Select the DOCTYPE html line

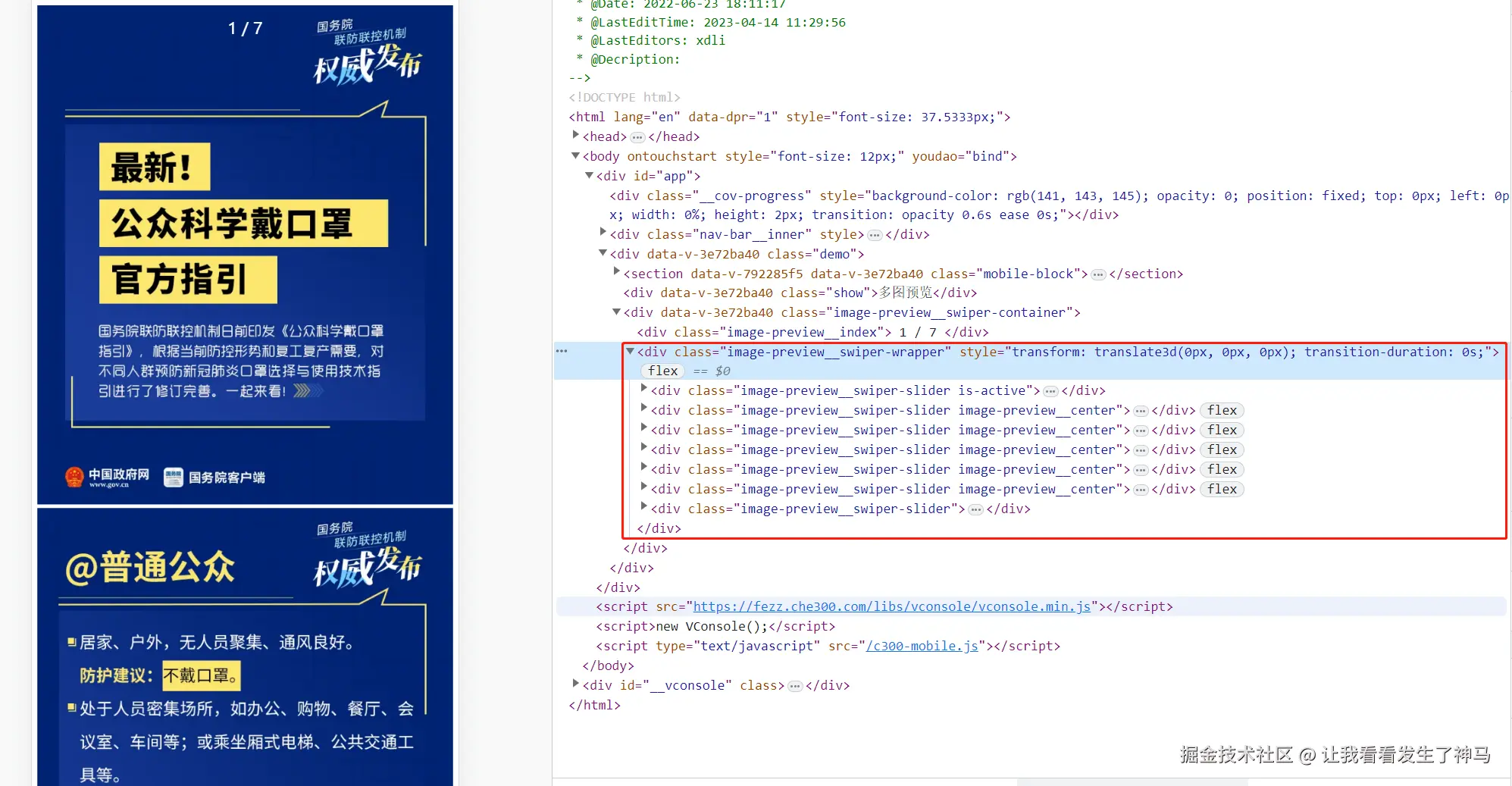tap(625, 97)
